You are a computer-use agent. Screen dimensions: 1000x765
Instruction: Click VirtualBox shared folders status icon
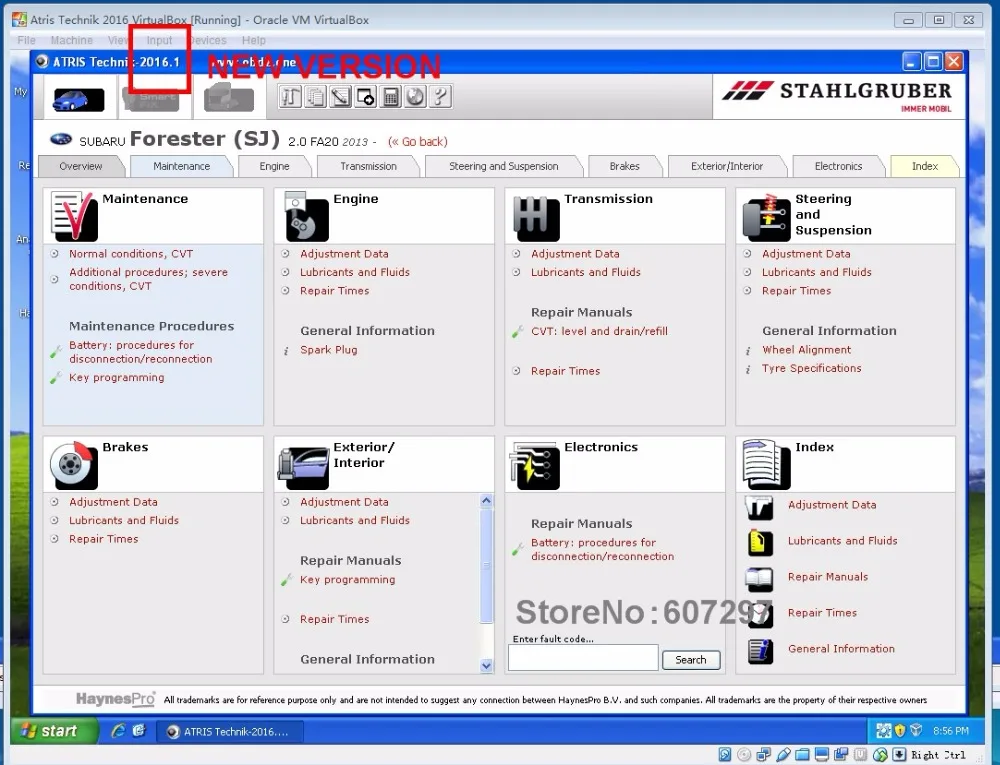(802, 755)
